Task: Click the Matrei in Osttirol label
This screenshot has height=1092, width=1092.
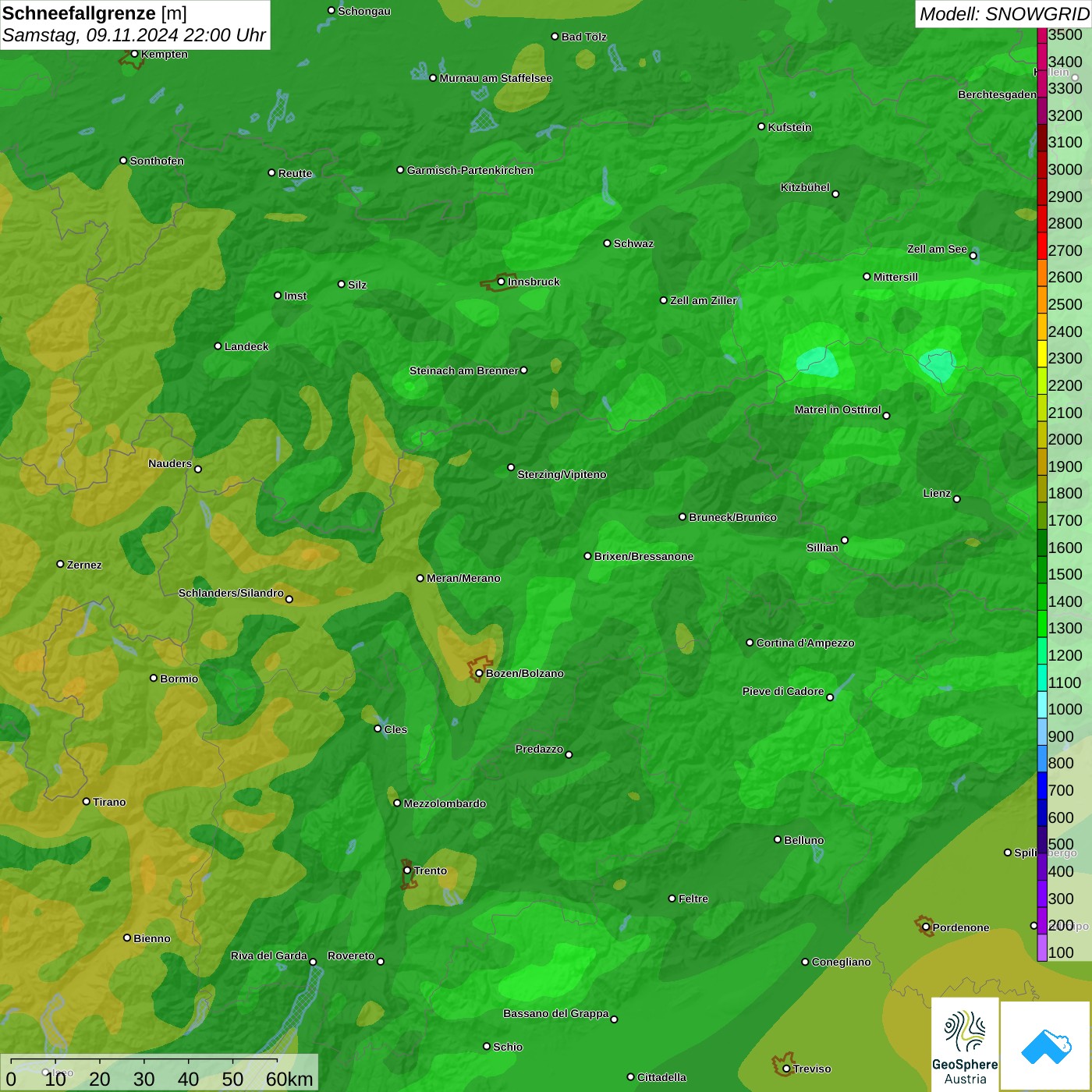Action: pyautogui.click(x=838, y=409)
